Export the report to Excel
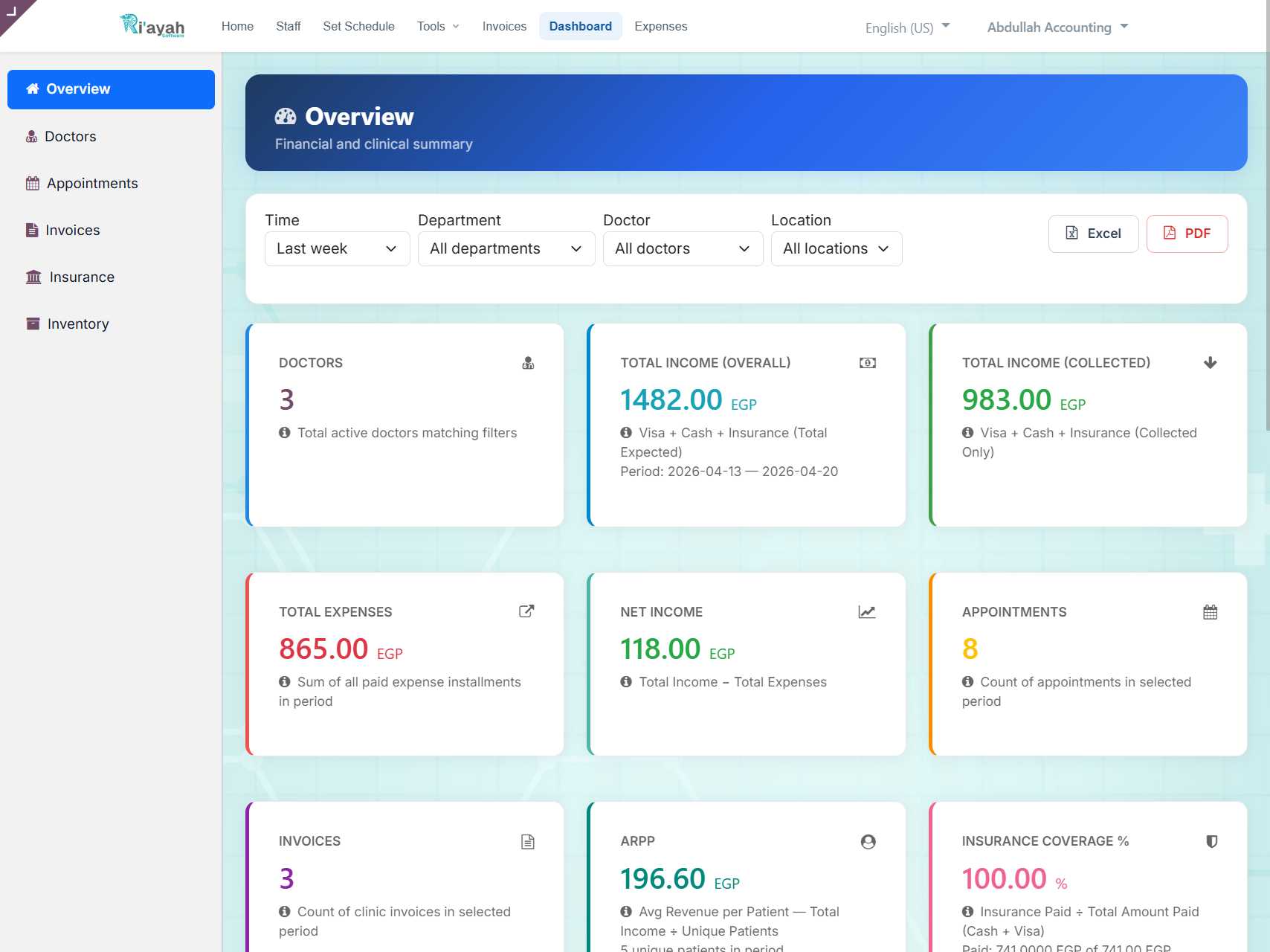Viewport: 1270px width, 952px height. (1094, 234)
